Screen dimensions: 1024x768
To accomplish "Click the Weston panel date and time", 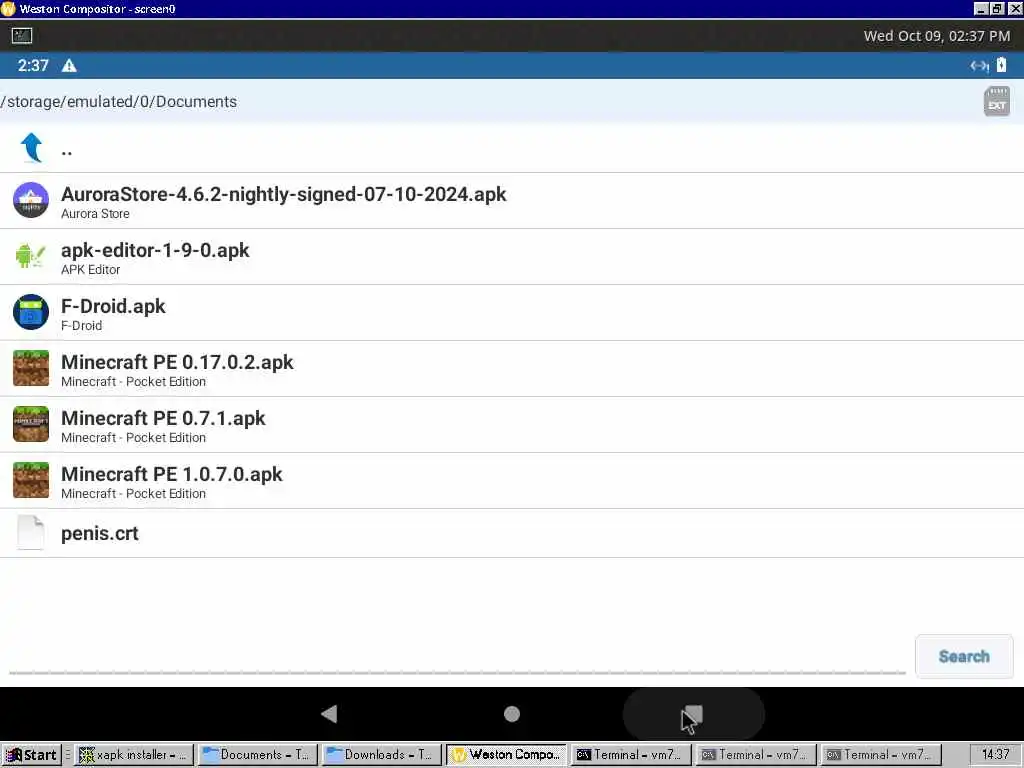I will [x=936, y=36].
